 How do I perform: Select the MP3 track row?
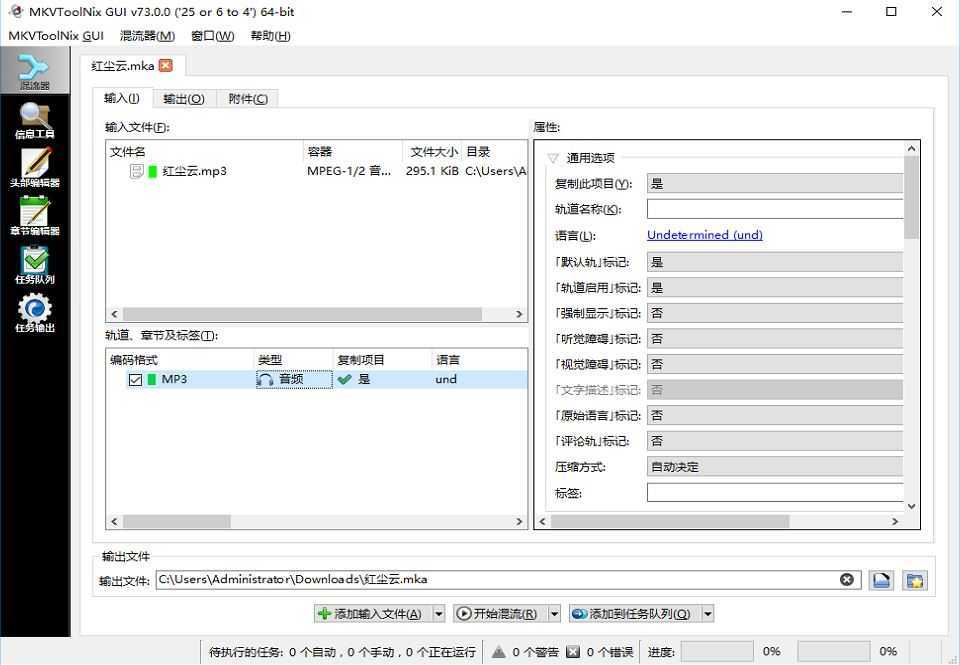click(x=317, y=380)
